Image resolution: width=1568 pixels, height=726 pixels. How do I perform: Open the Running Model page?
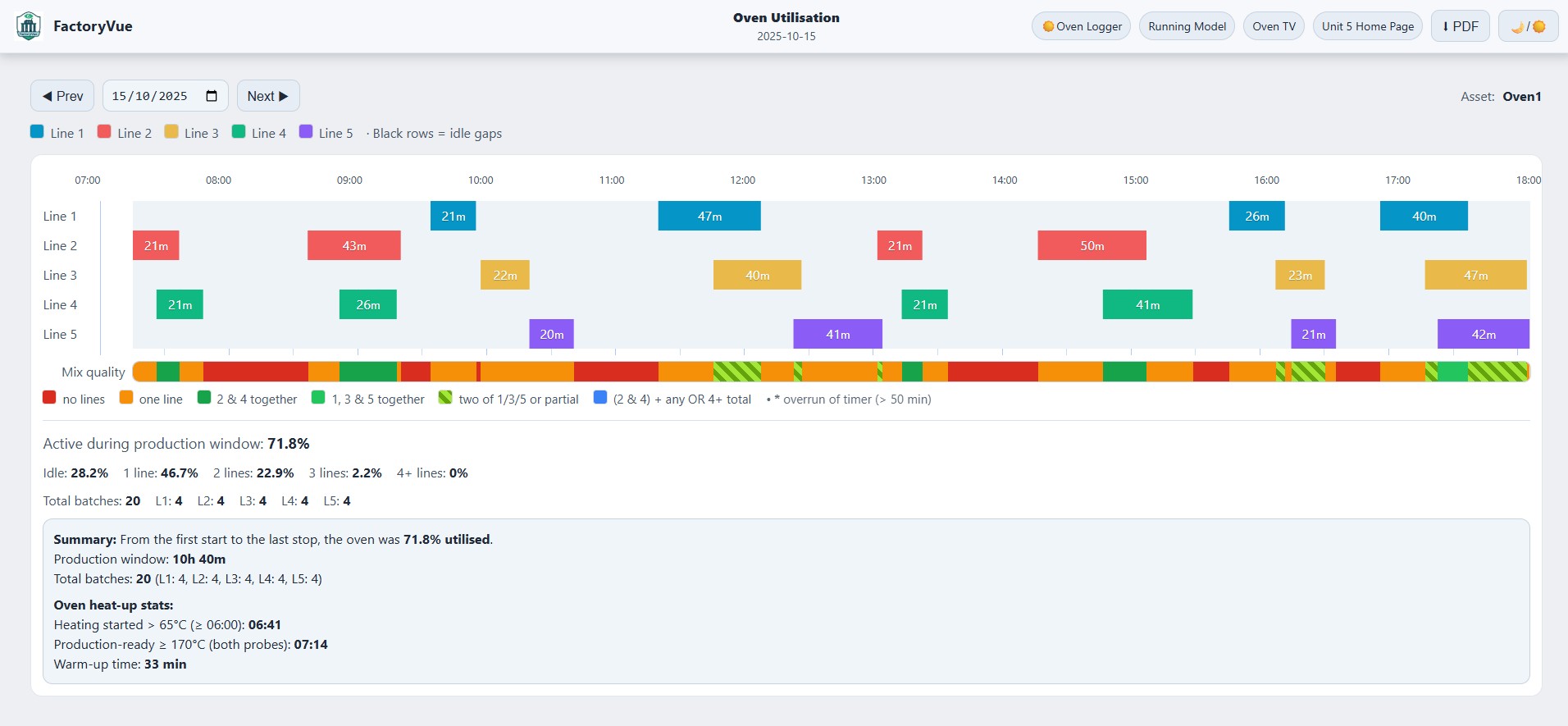coord(1186,26)
